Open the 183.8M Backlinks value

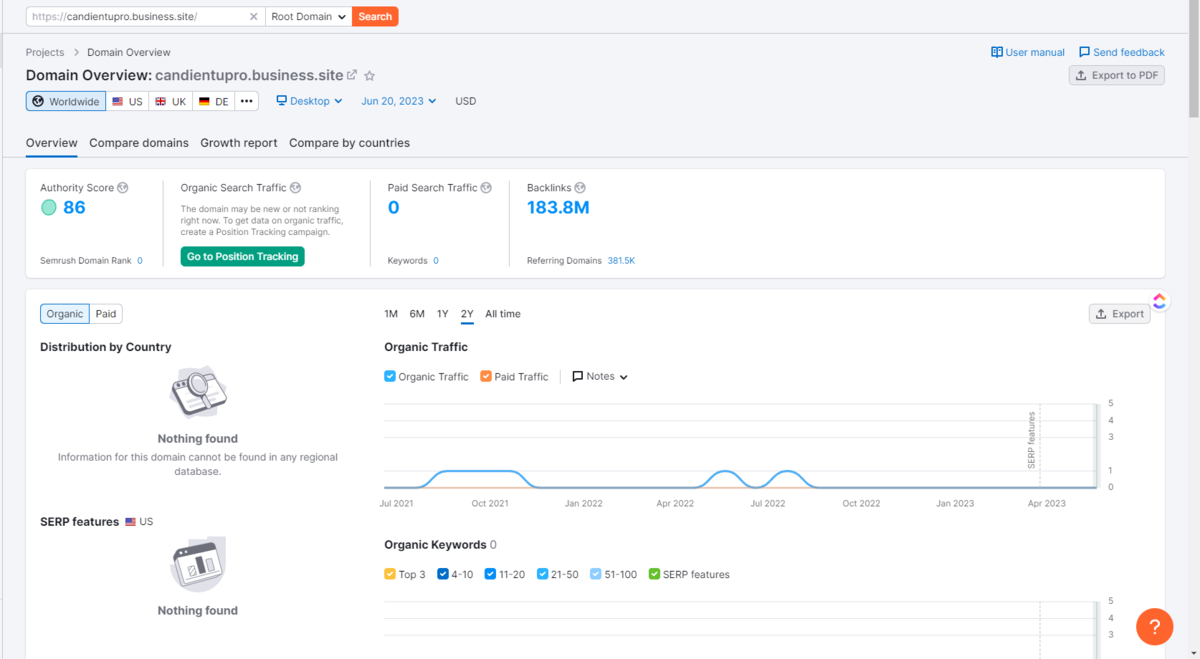(x=558, y=208)
